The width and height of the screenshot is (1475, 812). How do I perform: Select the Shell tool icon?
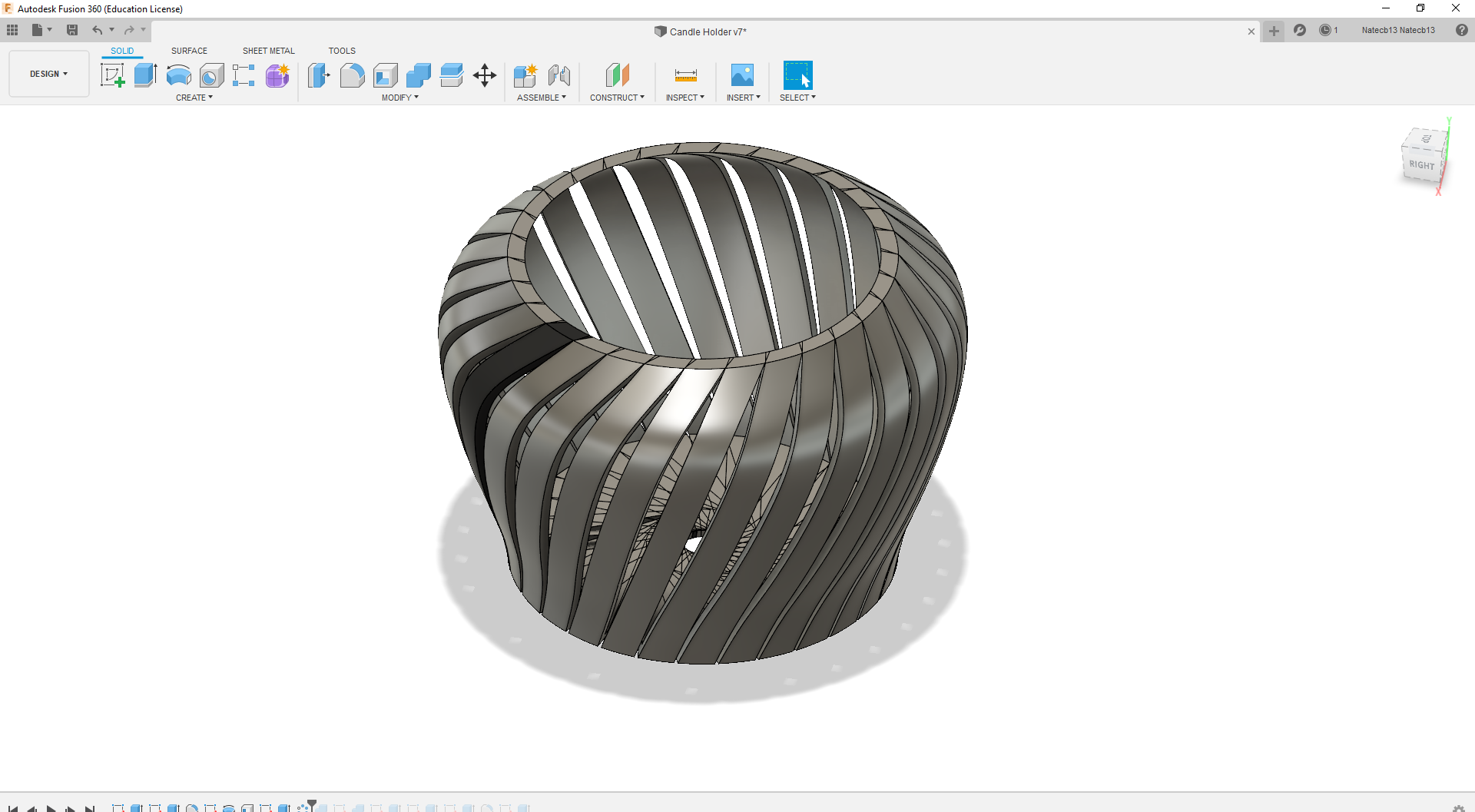click(386, 75)
